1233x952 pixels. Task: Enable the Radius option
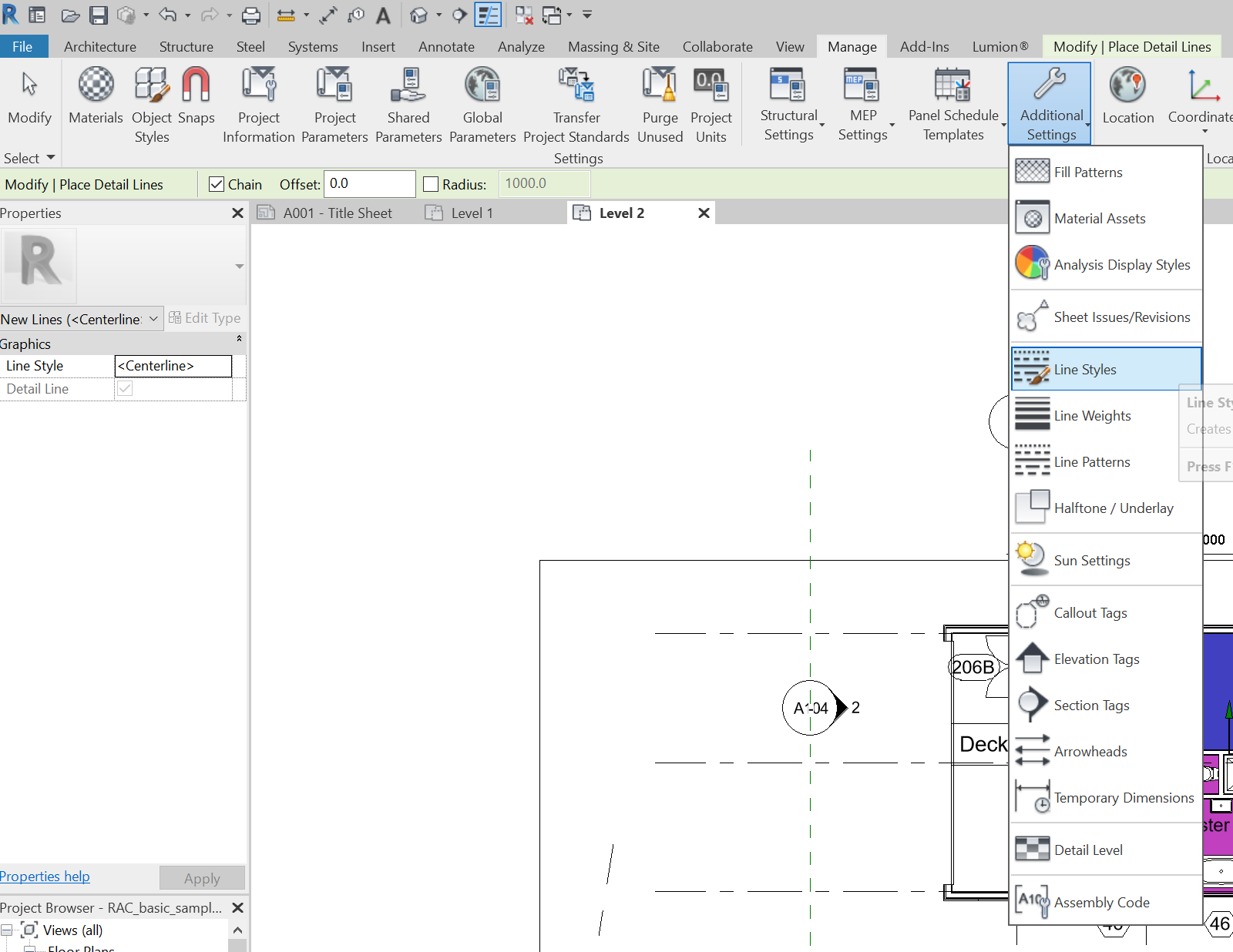coord(431,183)
